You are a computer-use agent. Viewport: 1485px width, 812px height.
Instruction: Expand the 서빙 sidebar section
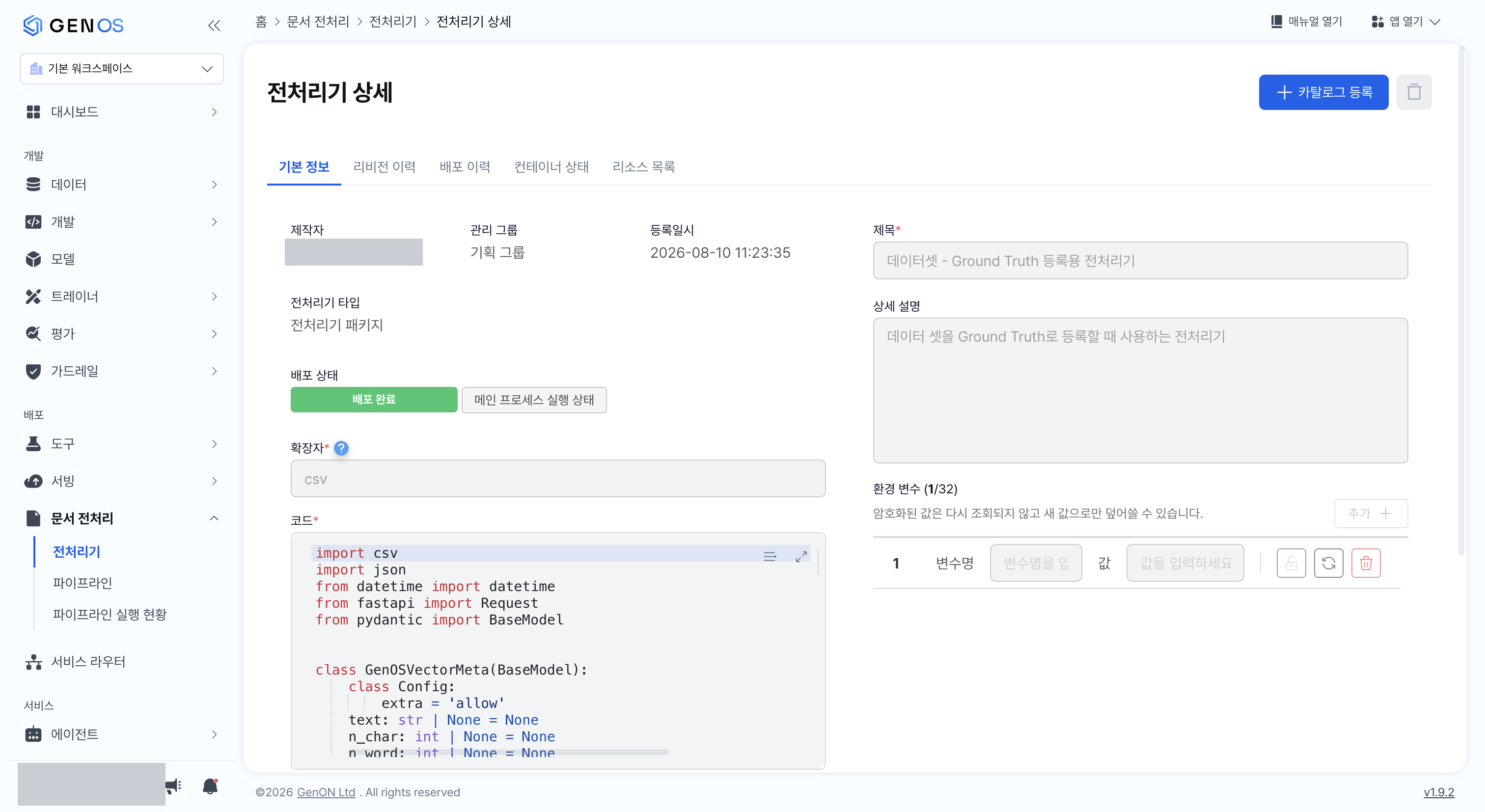121,481
